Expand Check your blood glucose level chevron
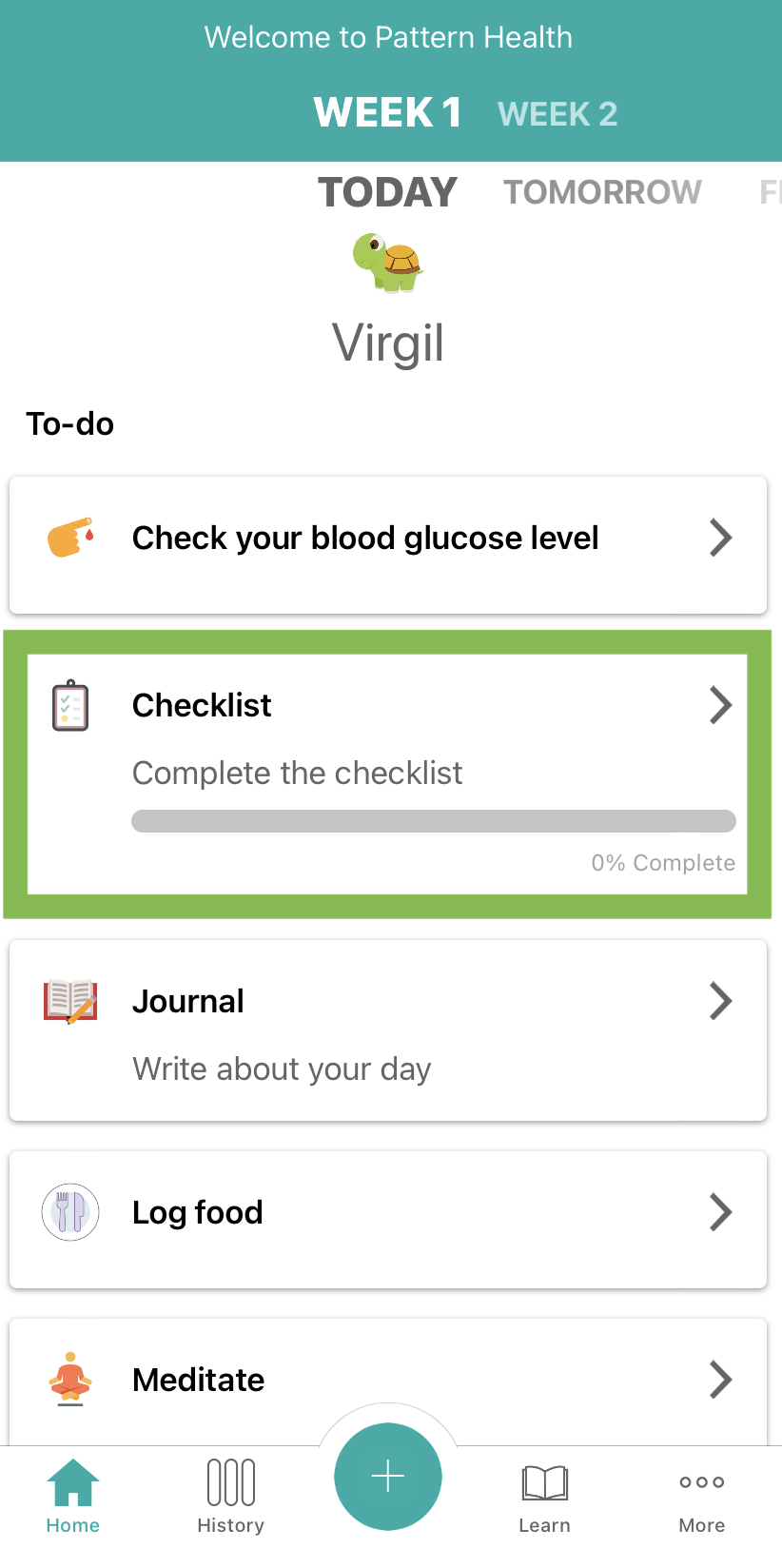This screenshot has width=782, height=1568. 721,538
